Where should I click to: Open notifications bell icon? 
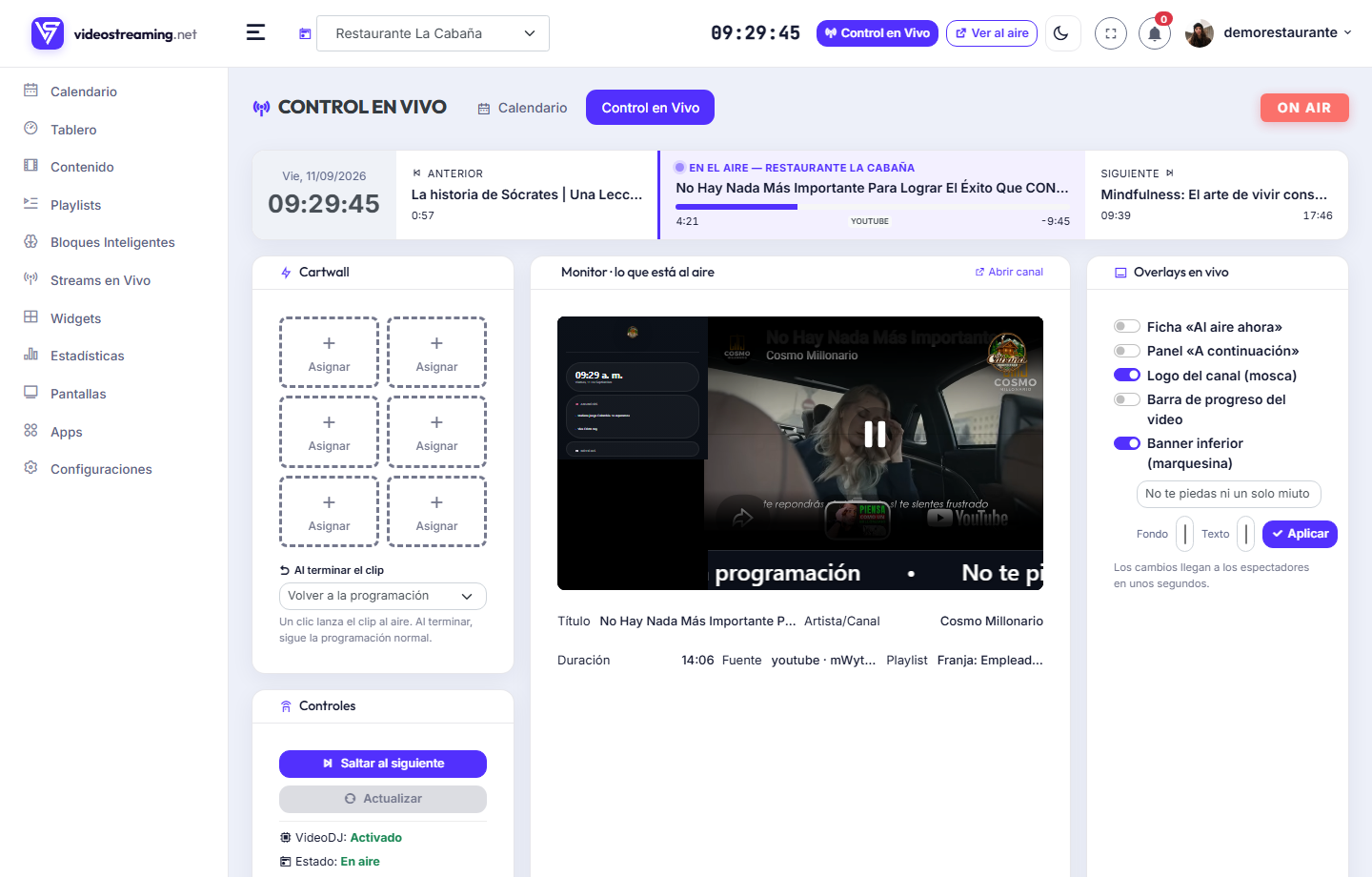(1155, 33)
